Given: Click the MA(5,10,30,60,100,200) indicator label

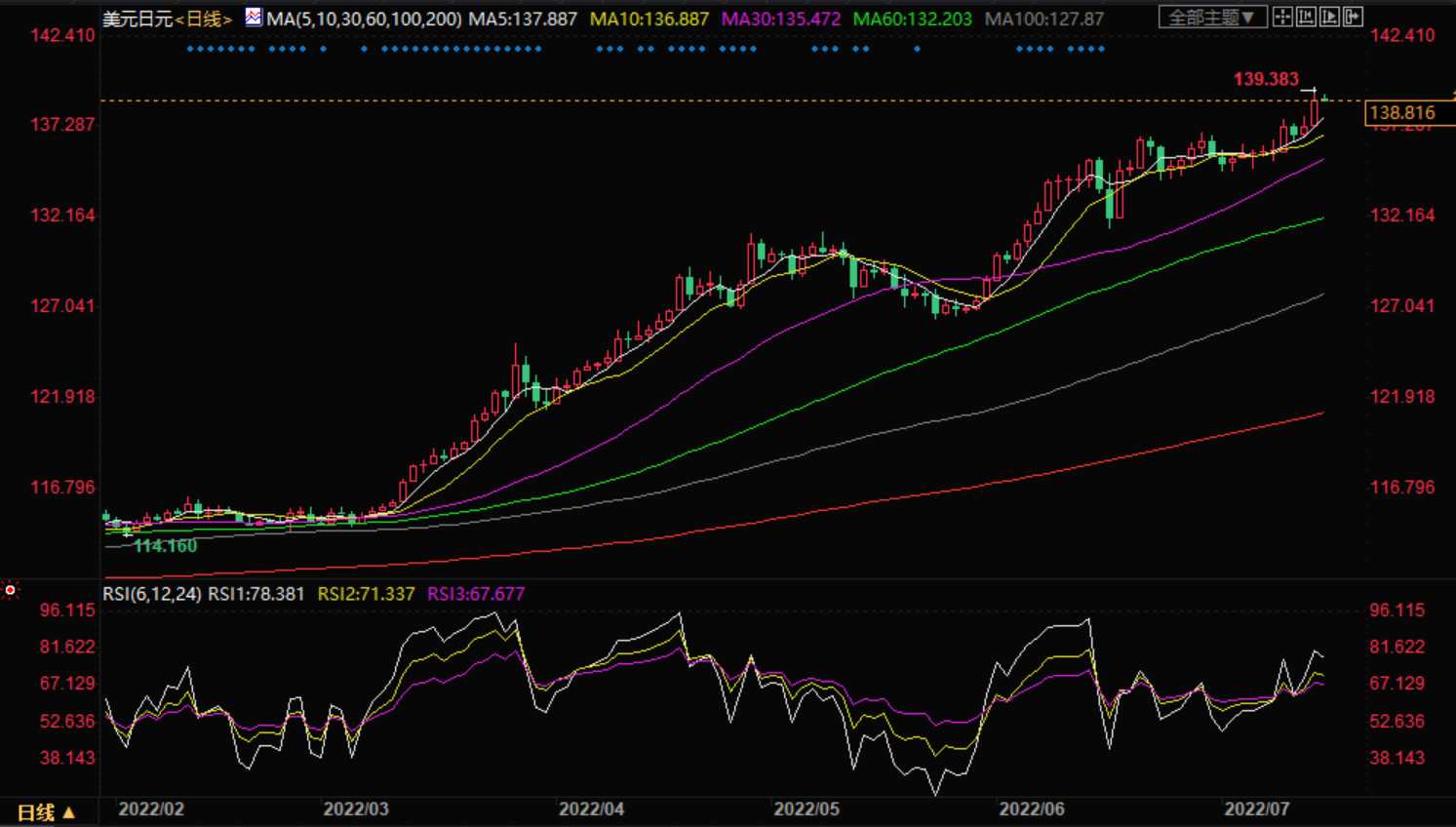Looking at the screenshot, I should (364, 19).
